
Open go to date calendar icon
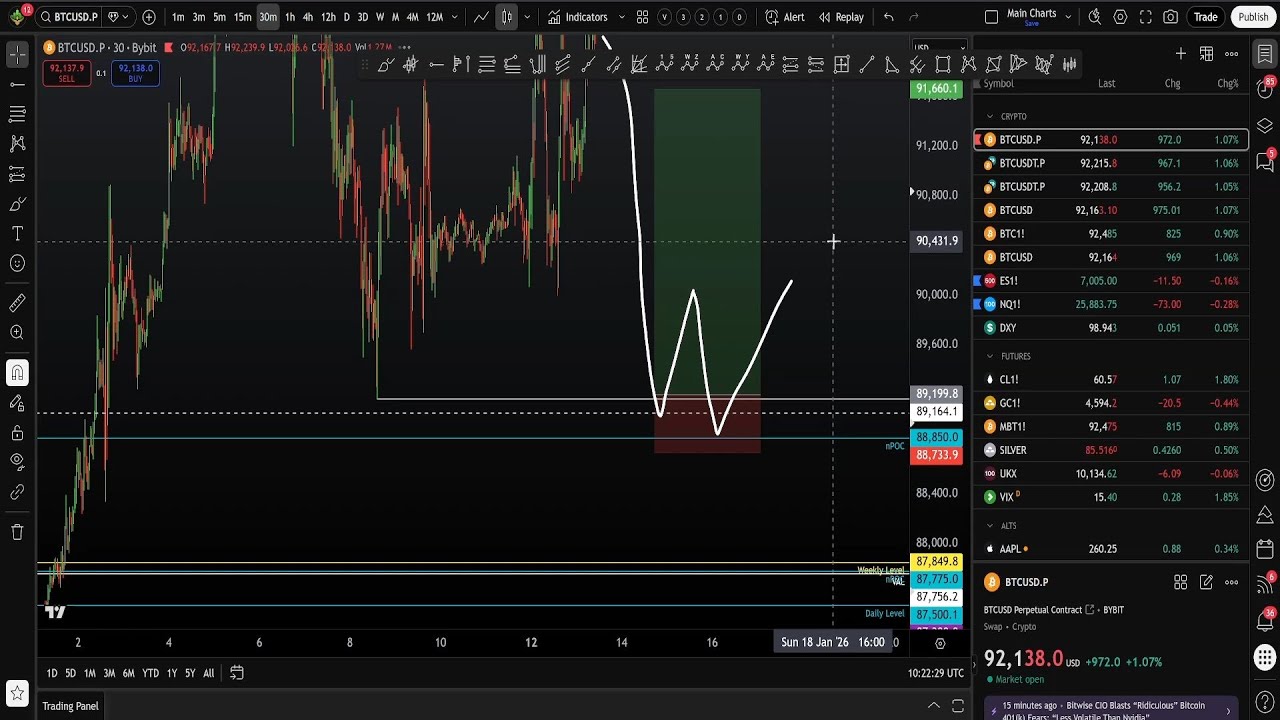[x=237, y=673]
